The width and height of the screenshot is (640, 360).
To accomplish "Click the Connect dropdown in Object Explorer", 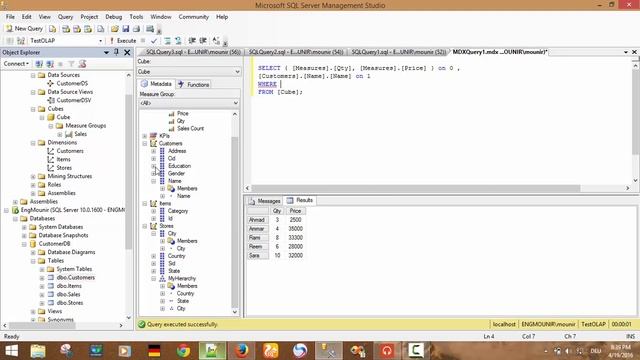I will pyautogui.click(x=16, y=64).
